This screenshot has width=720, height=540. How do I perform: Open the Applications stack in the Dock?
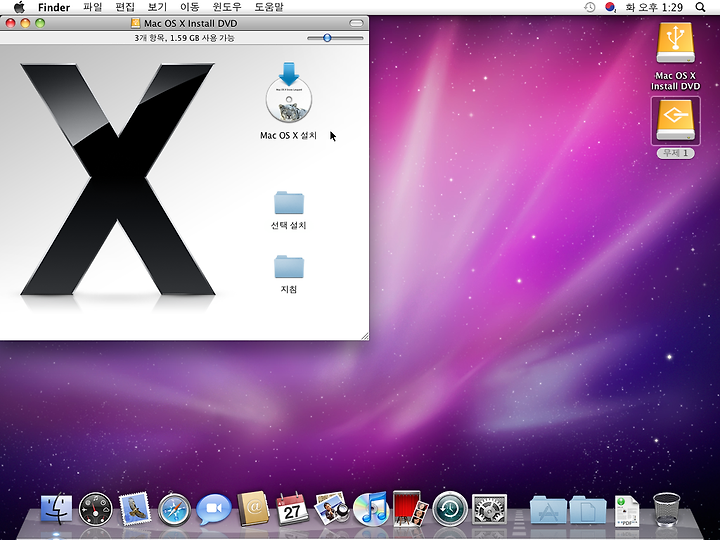tap(548, 509)
